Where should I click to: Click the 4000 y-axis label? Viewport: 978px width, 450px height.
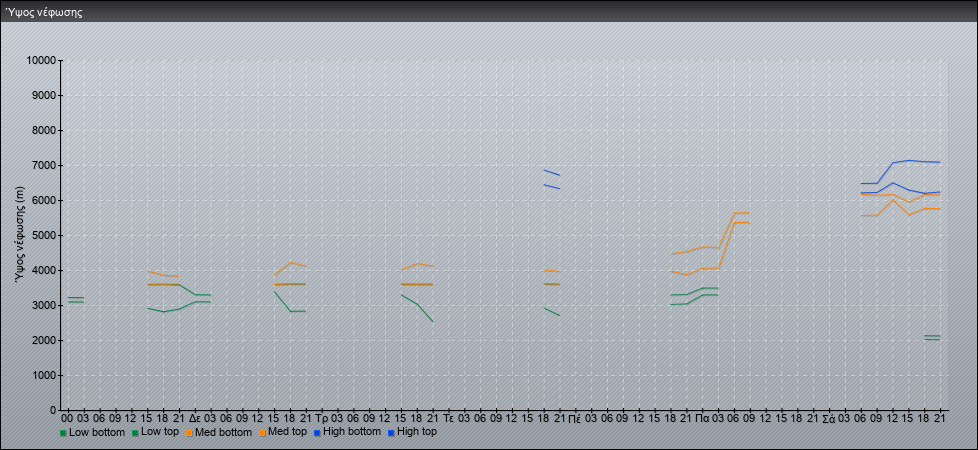point(44,270)
